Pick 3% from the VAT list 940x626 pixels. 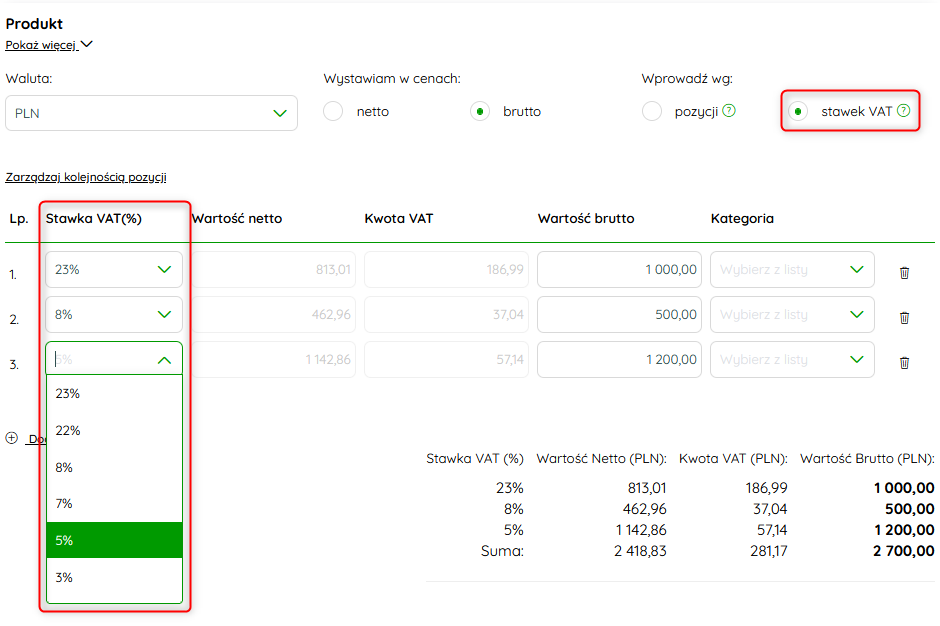click(x=114, y=577)
